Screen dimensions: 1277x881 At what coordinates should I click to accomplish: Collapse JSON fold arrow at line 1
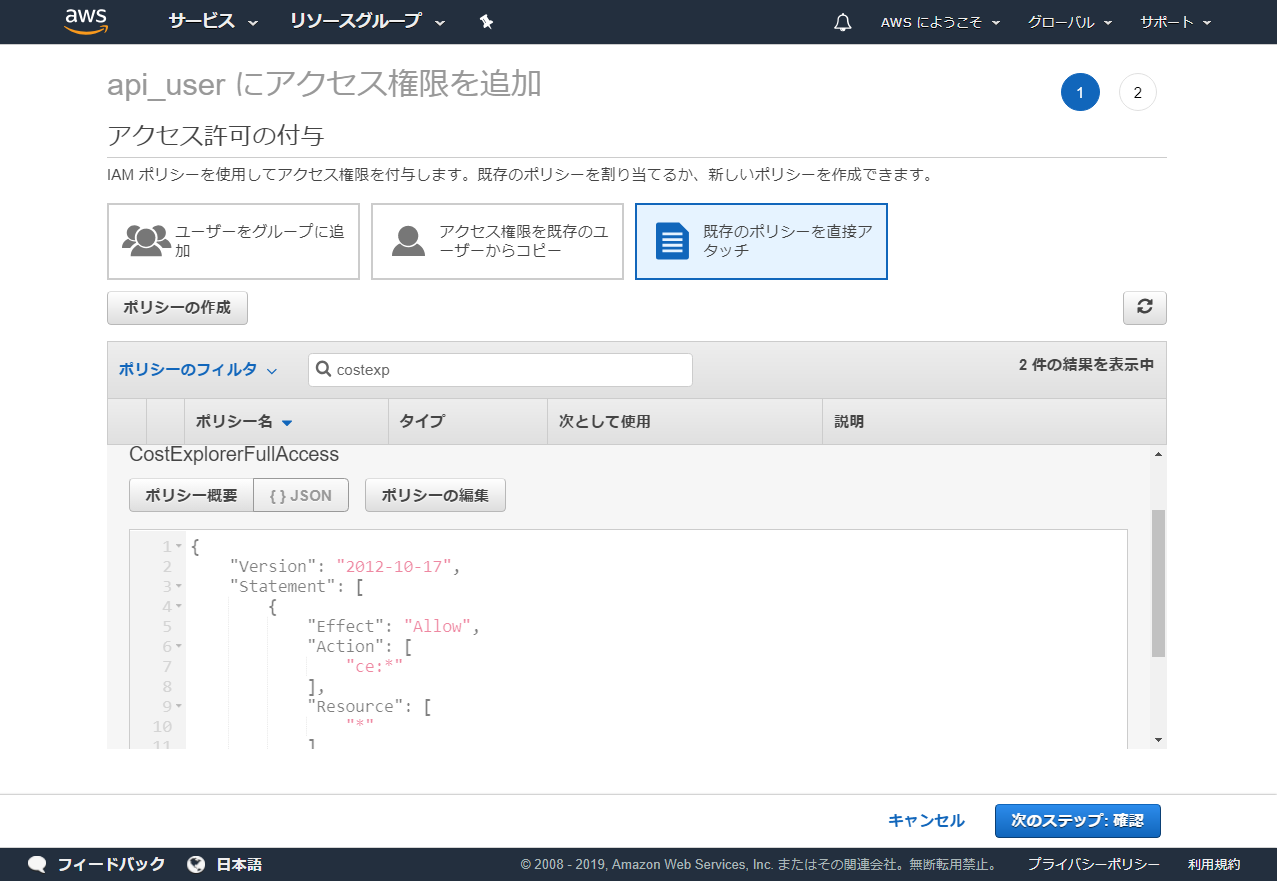[x=179, y=547]
